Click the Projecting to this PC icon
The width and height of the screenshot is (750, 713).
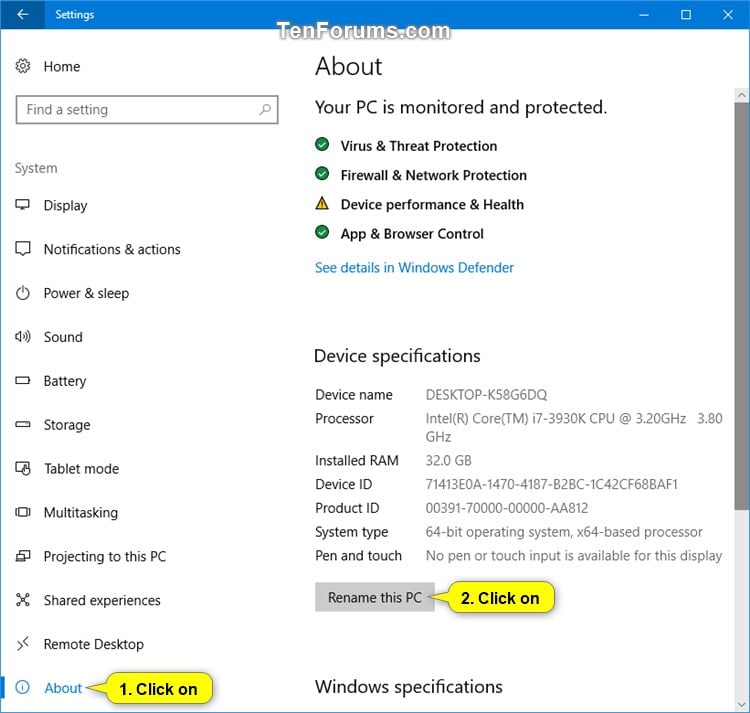(22, 556)
